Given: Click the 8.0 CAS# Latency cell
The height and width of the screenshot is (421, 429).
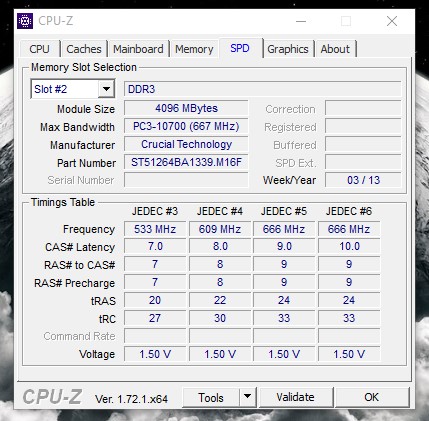Looking at the screenshot, I should 220,246.
